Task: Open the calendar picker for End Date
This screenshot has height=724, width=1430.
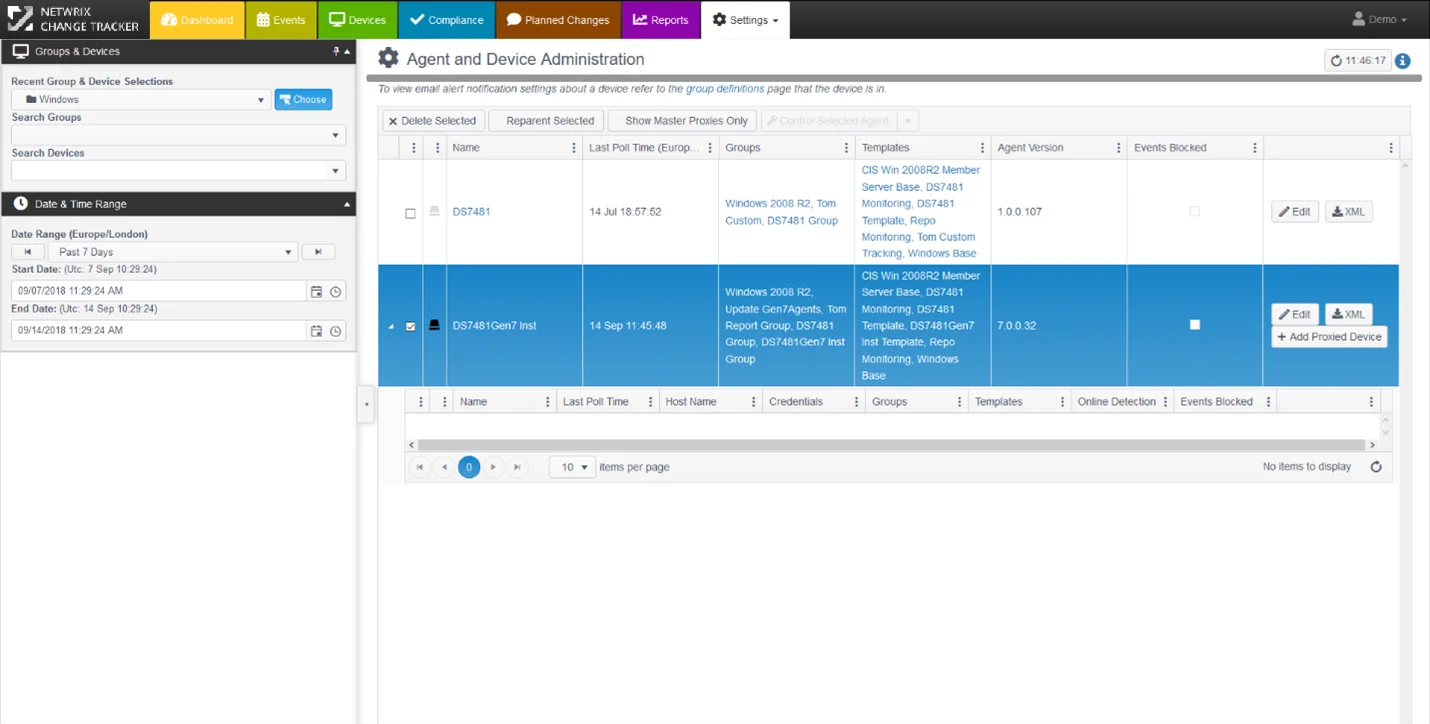Action: [x=317, y=331]
